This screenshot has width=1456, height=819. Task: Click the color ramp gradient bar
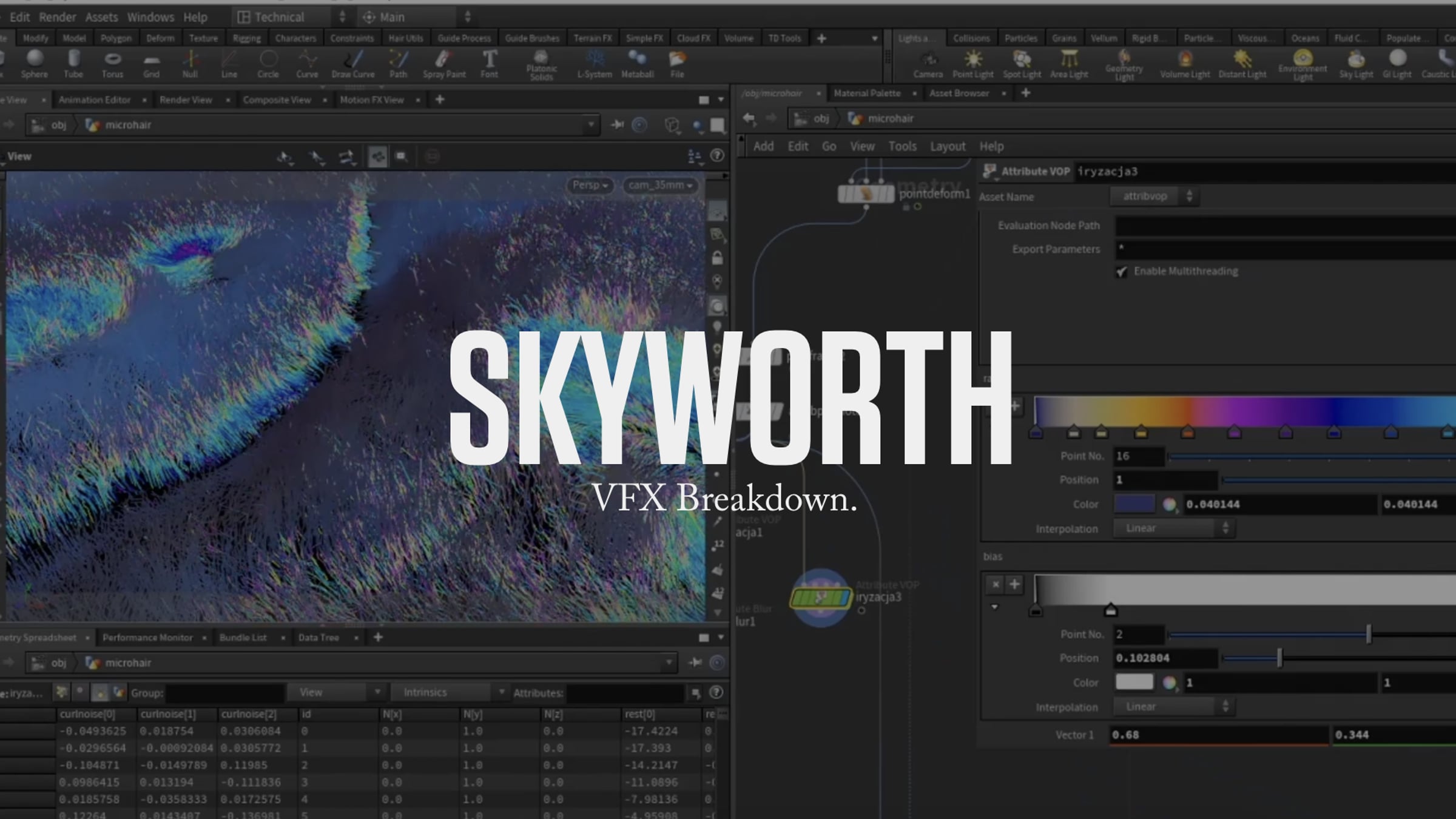pyautogui.click(x=1245, y=411)
